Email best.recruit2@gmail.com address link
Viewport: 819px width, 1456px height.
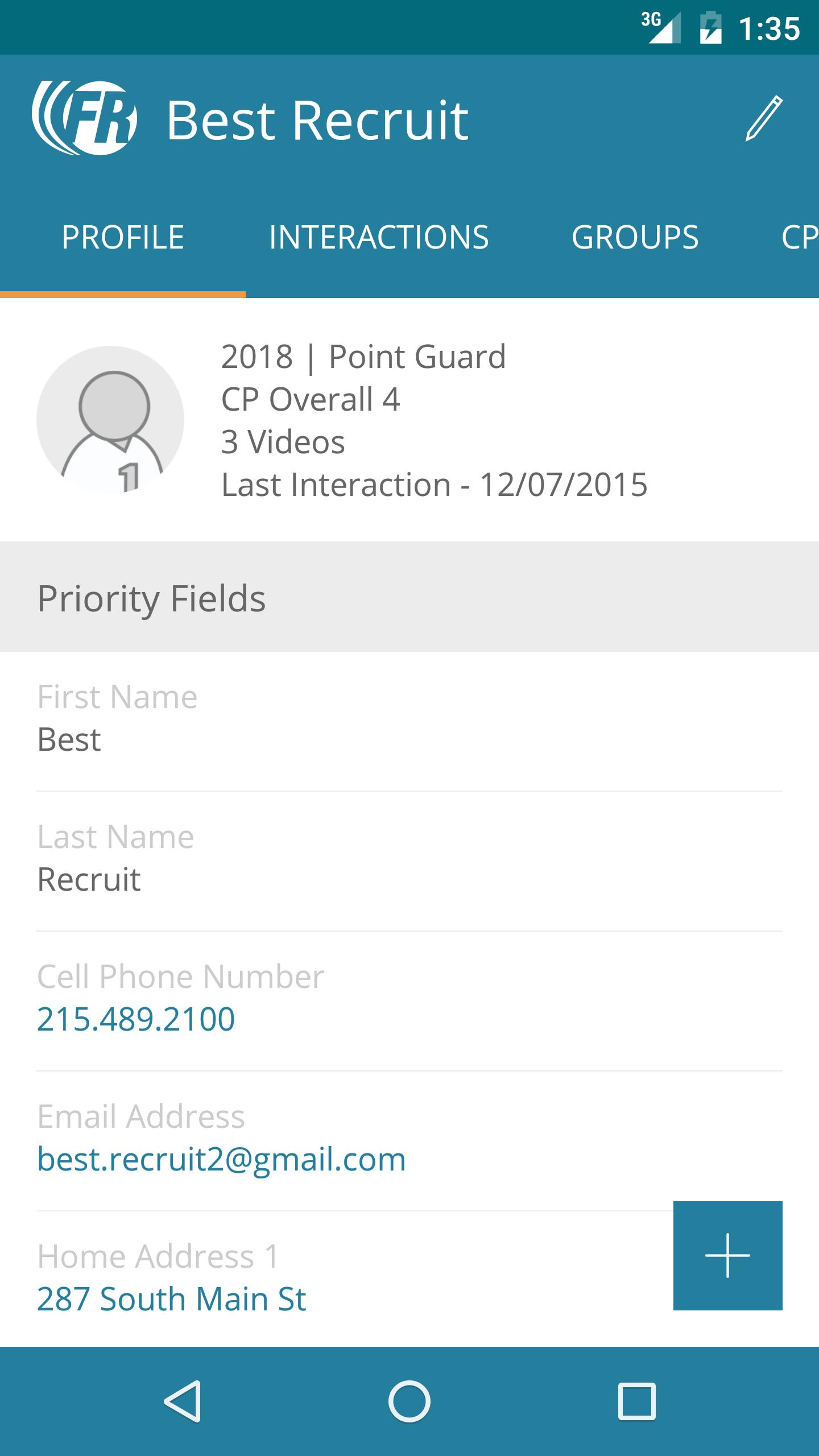(221, 1159)
